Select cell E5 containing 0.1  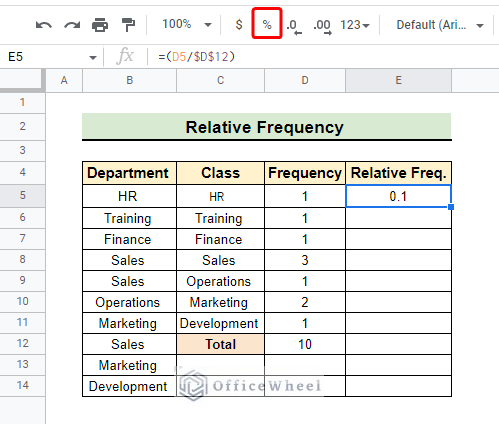coord(398,196)
